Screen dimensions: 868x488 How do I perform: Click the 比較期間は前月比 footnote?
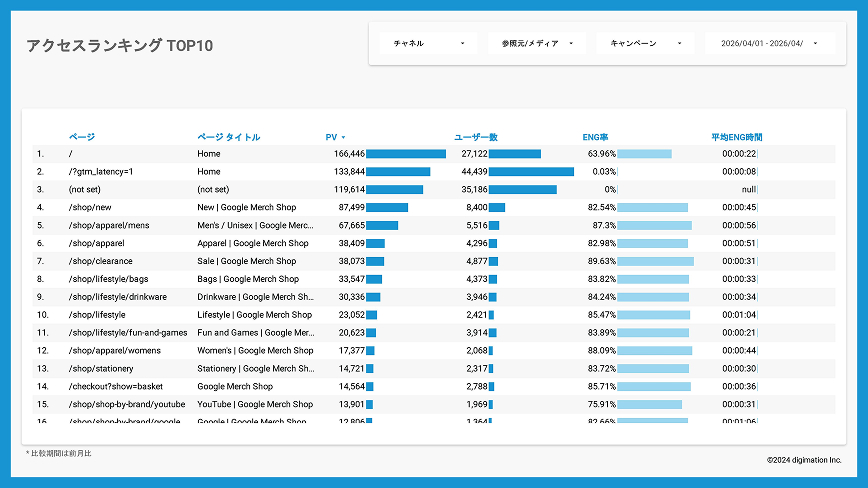click(x=59, y=453)
